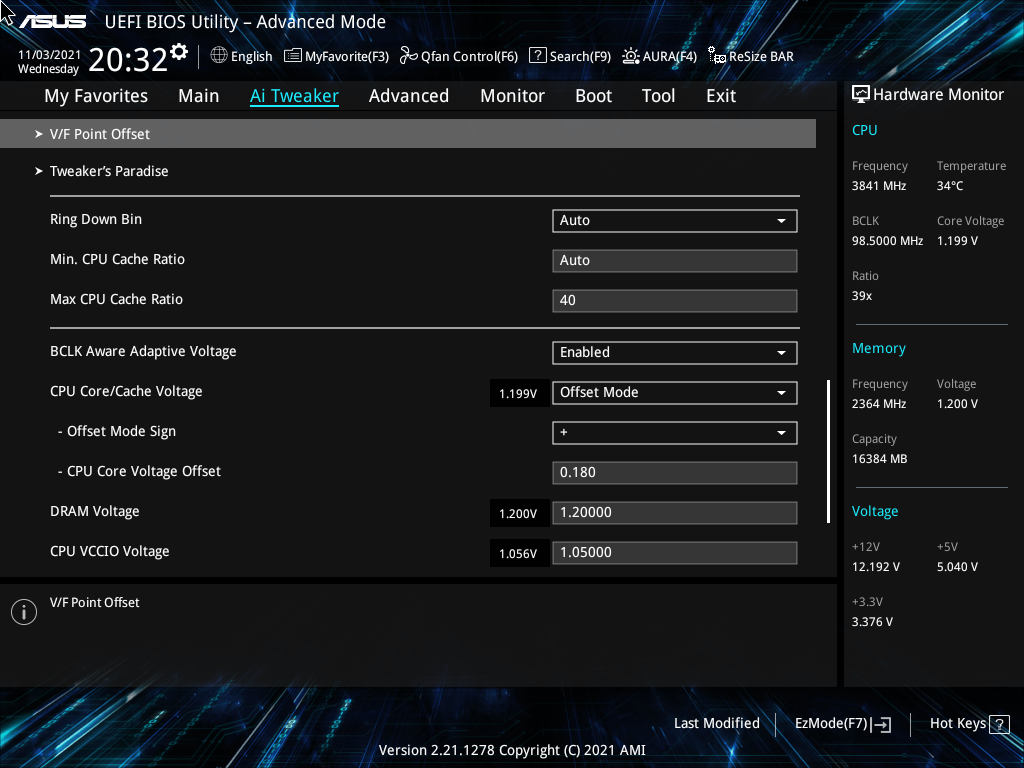The width and height of the screenshot is (1024, 768).
Task: Open the Tool tab
Action: (658, 95)
